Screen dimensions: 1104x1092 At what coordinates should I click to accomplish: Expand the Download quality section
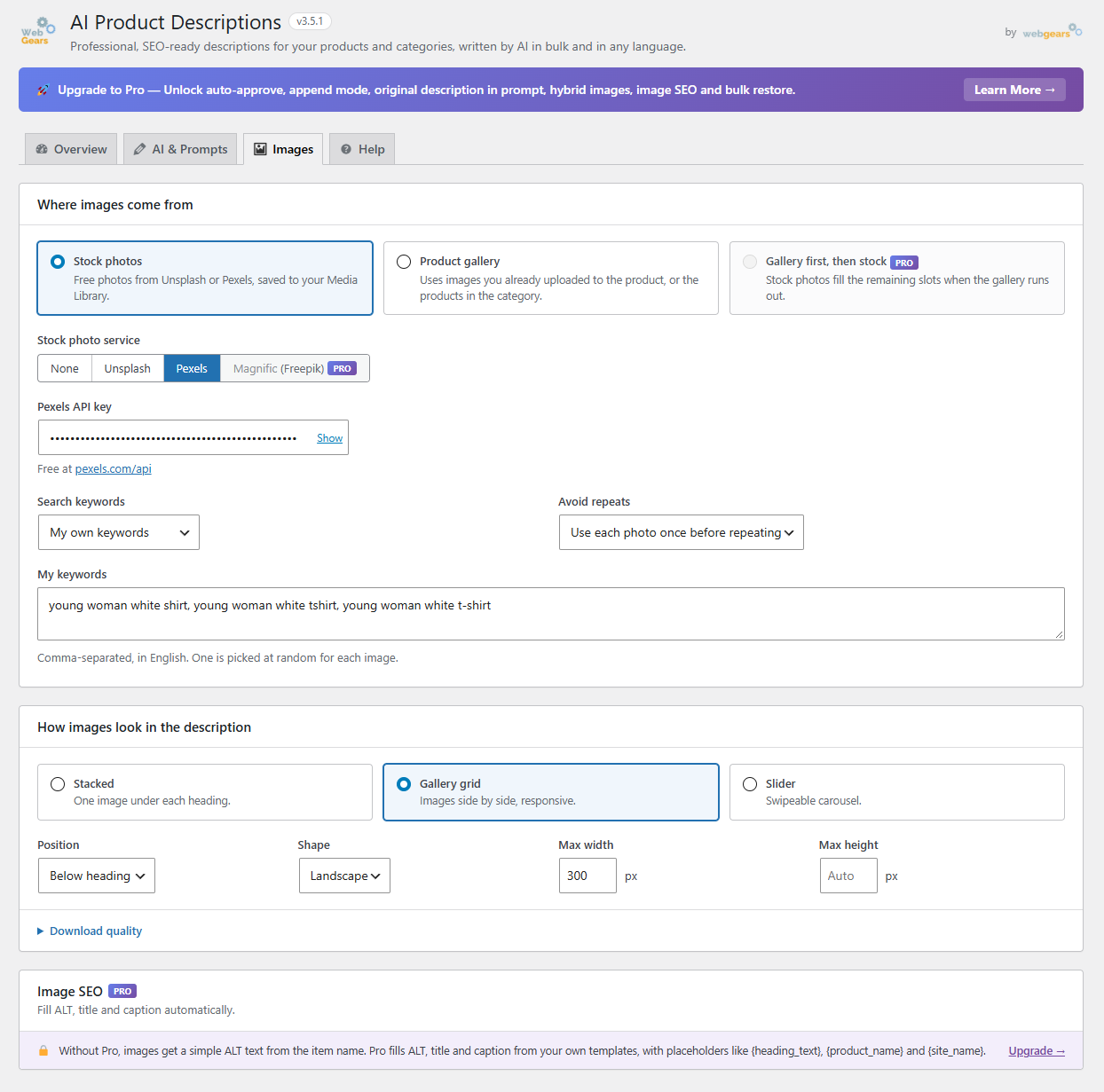coord(90,931)
